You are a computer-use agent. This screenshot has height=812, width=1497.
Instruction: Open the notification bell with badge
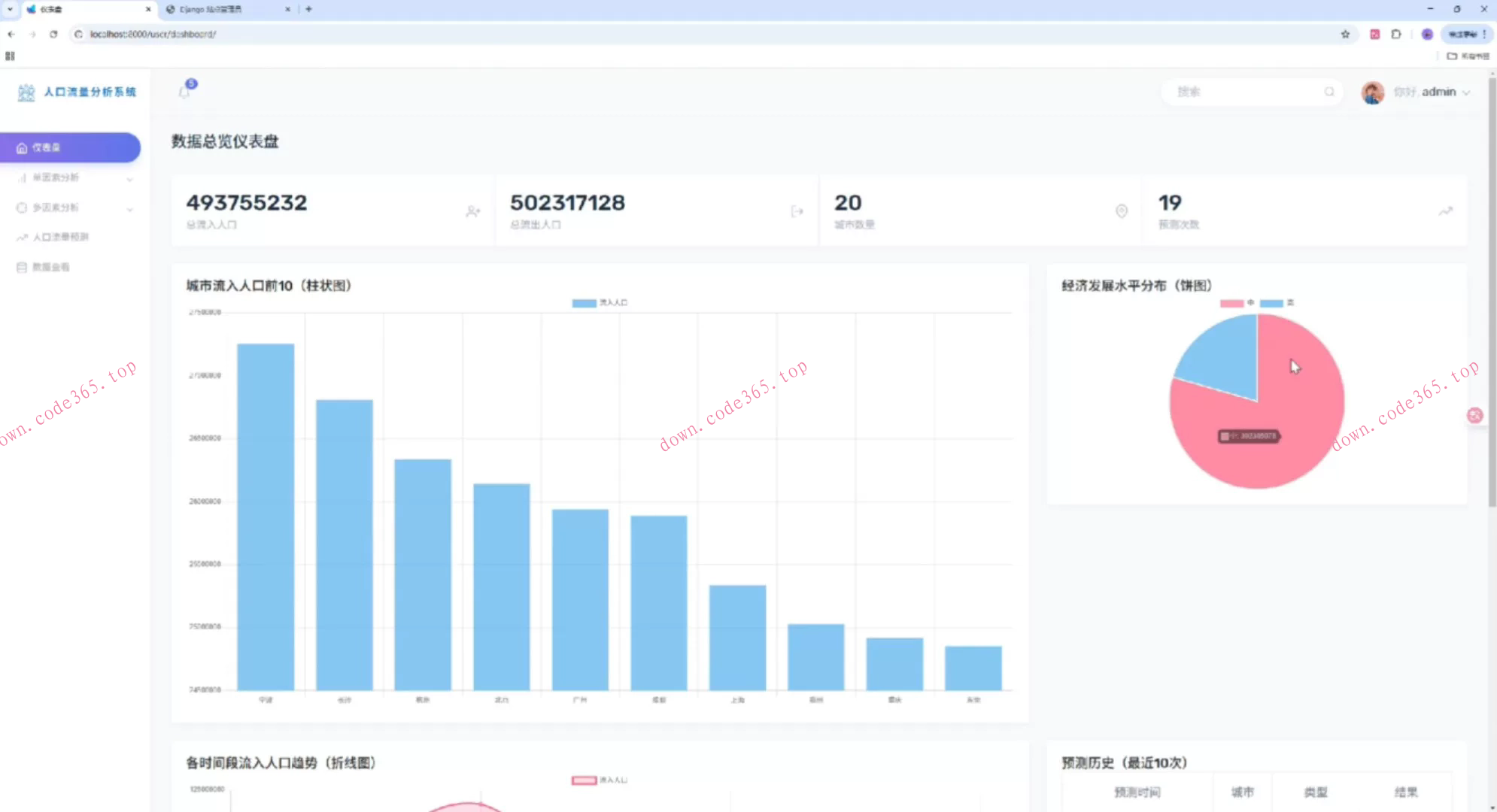[185, 91]
